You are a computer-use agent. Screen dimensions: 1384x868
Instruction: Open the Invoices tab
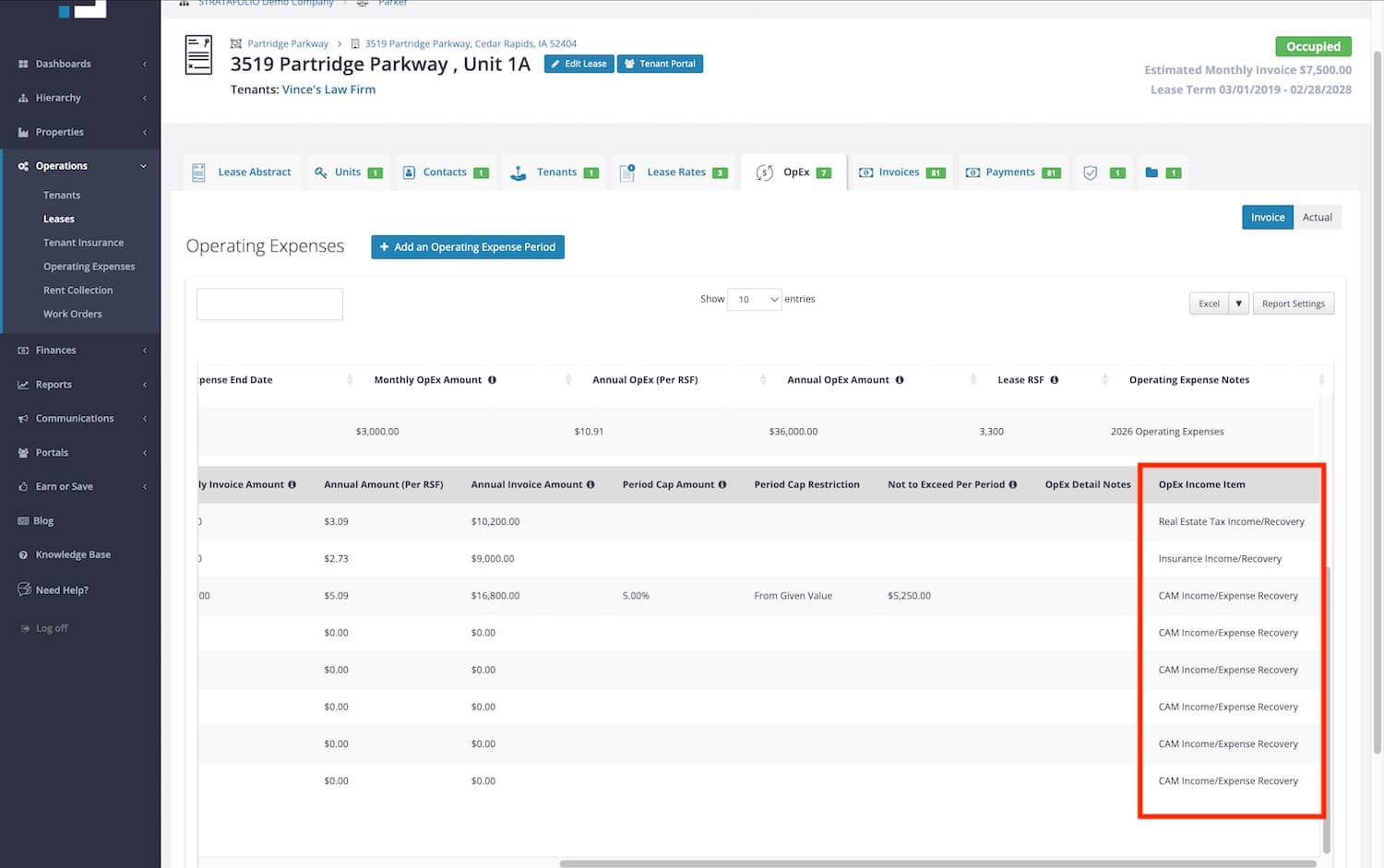coord(901,172)
